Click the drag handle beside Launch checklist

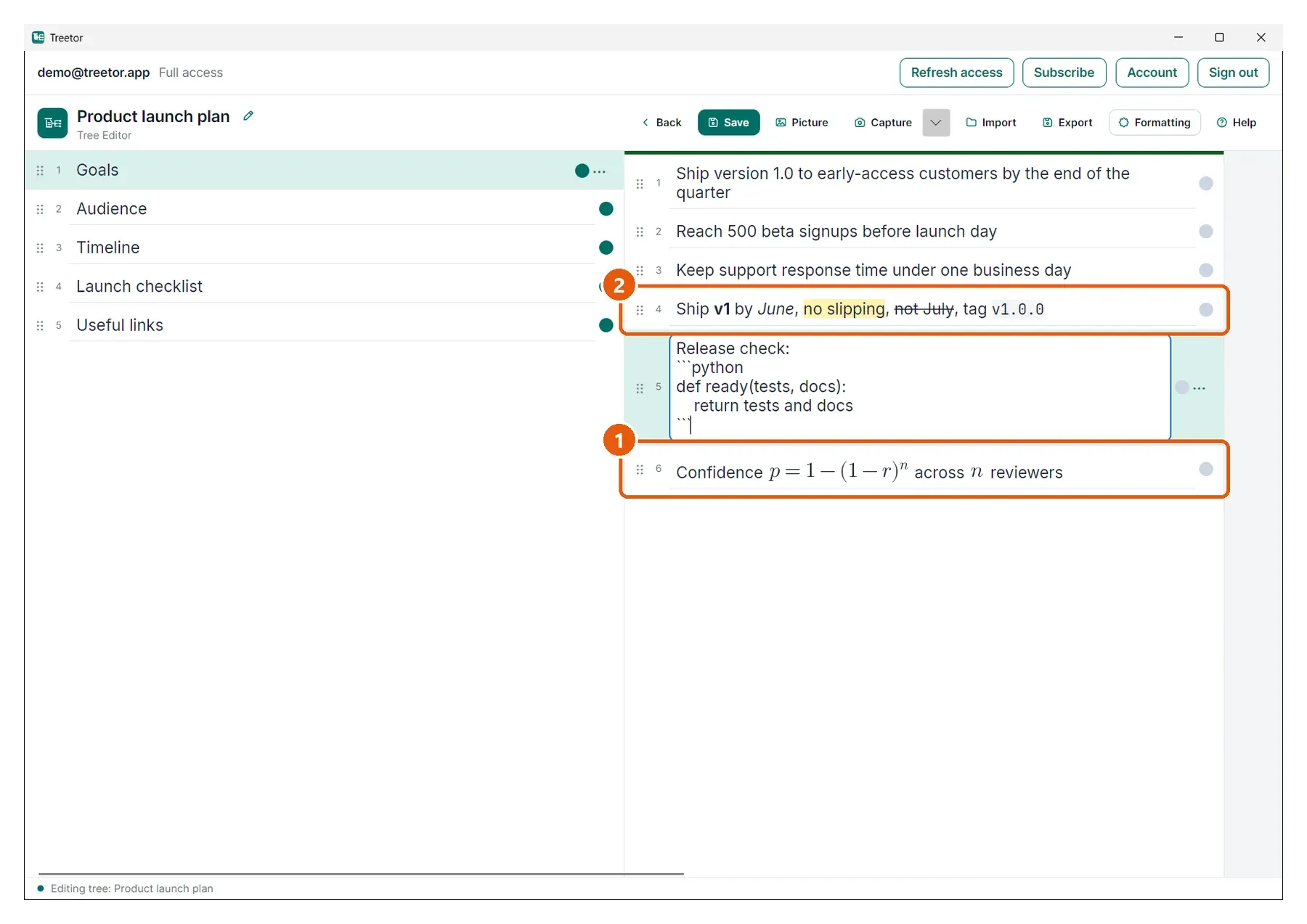click(x=40, y=287)
